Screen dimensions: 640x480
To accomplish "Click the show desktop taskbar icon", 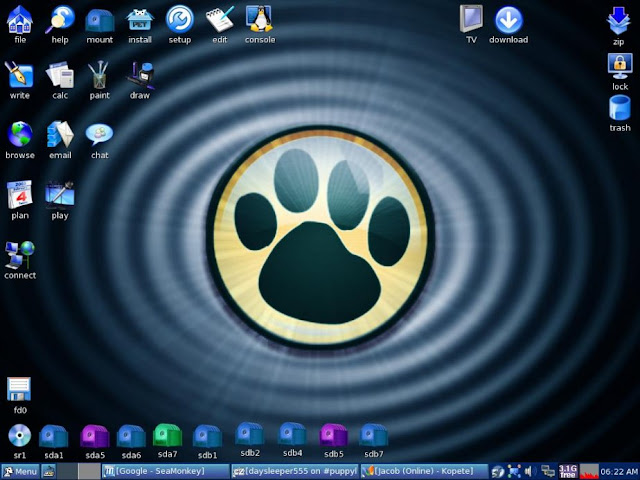I will pyautogui.click(x=49, y=471).
